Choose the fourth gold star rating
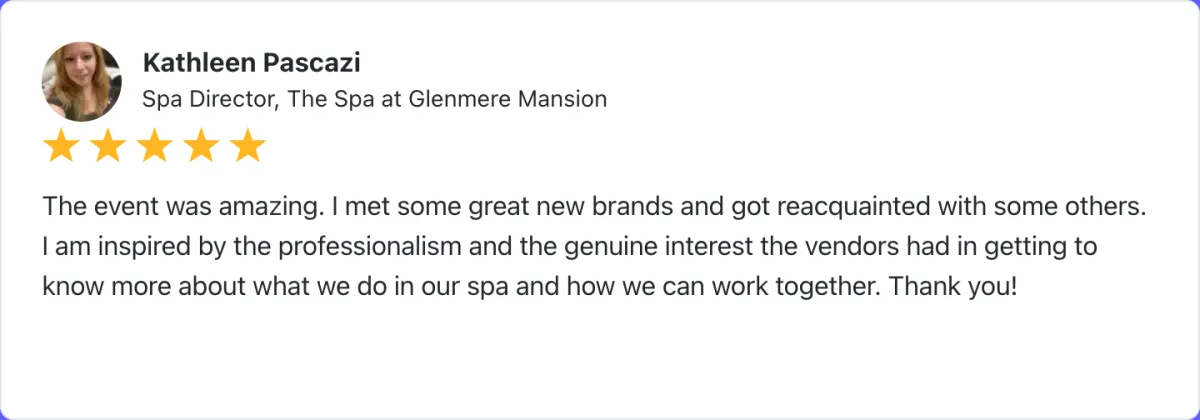 click(201, 147)
